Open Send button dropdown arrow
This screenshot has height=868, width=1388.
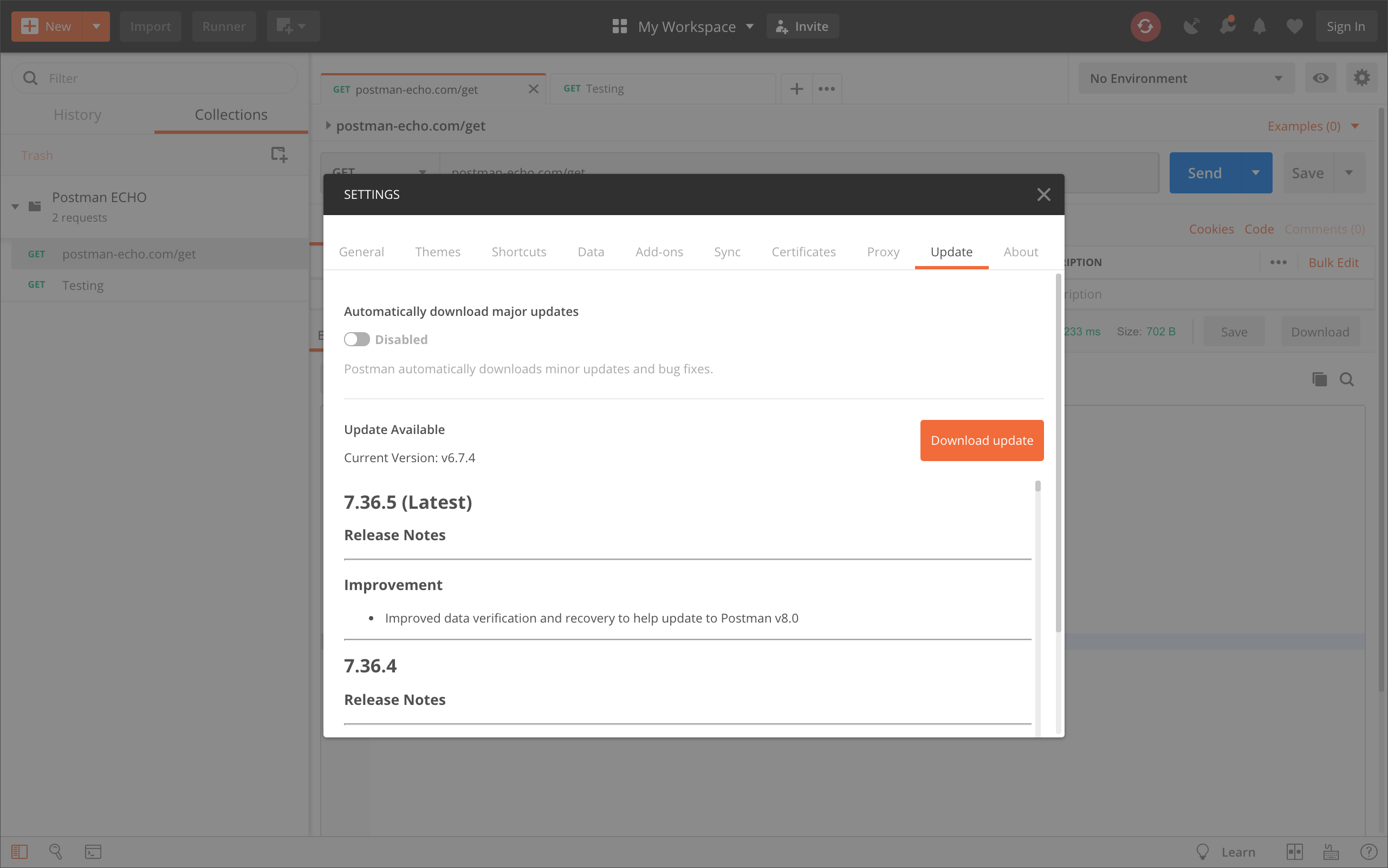pyautogui.click(x=1256, y=173)
